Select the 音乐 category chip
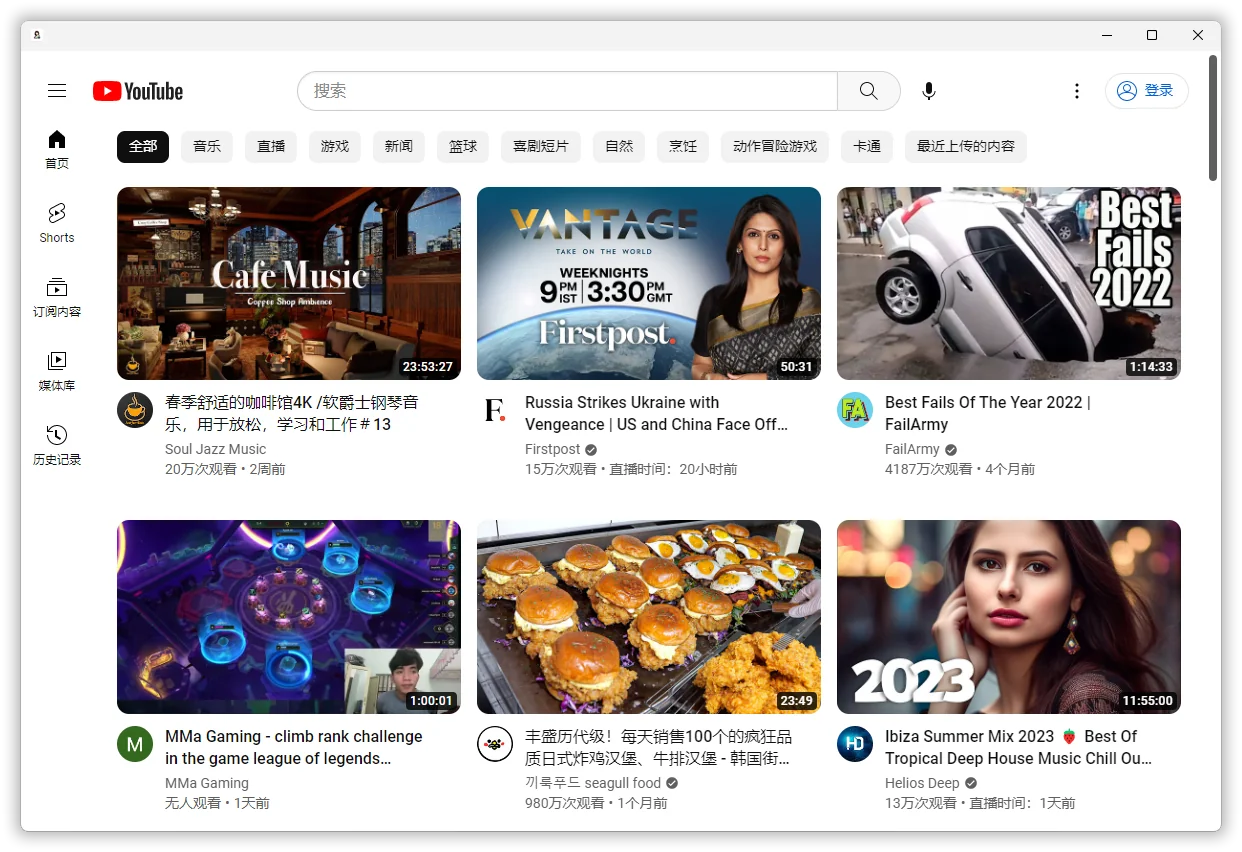This screenshot has width=1242, height=852. (x=207, y=146)
